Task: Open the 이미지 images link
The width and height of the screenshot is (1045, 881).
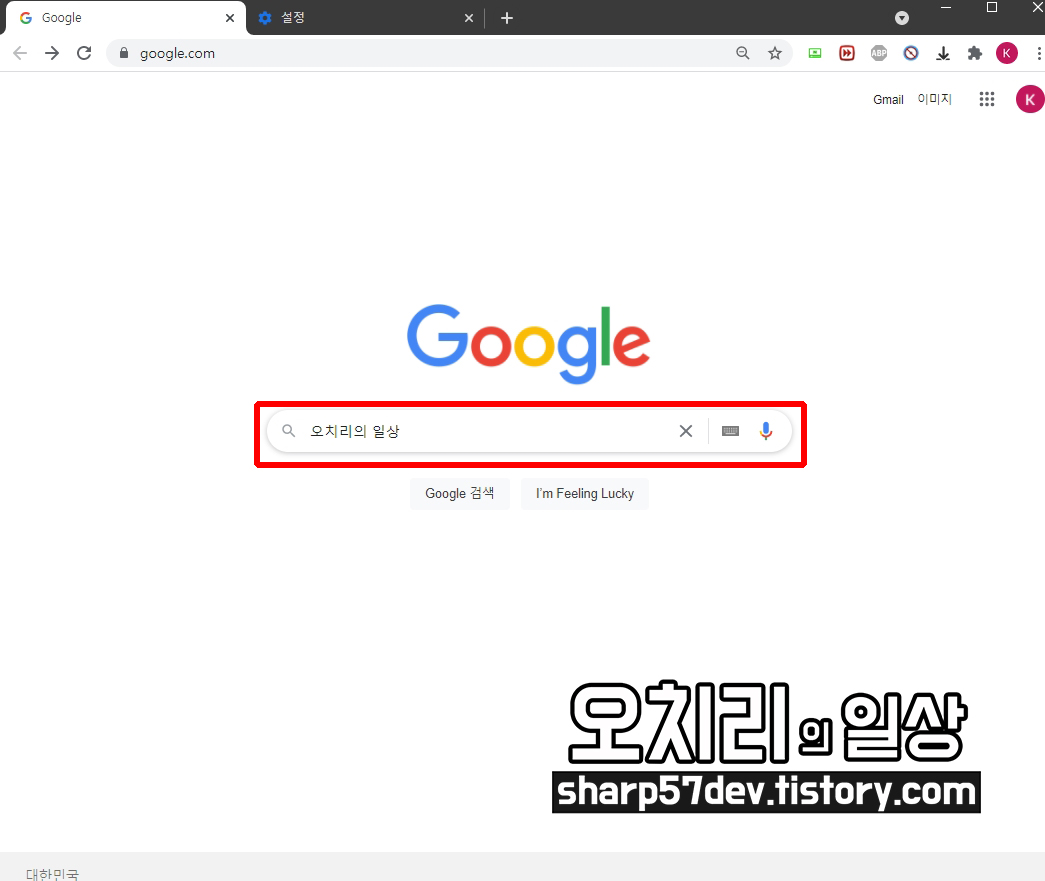Action: [934, 99]
